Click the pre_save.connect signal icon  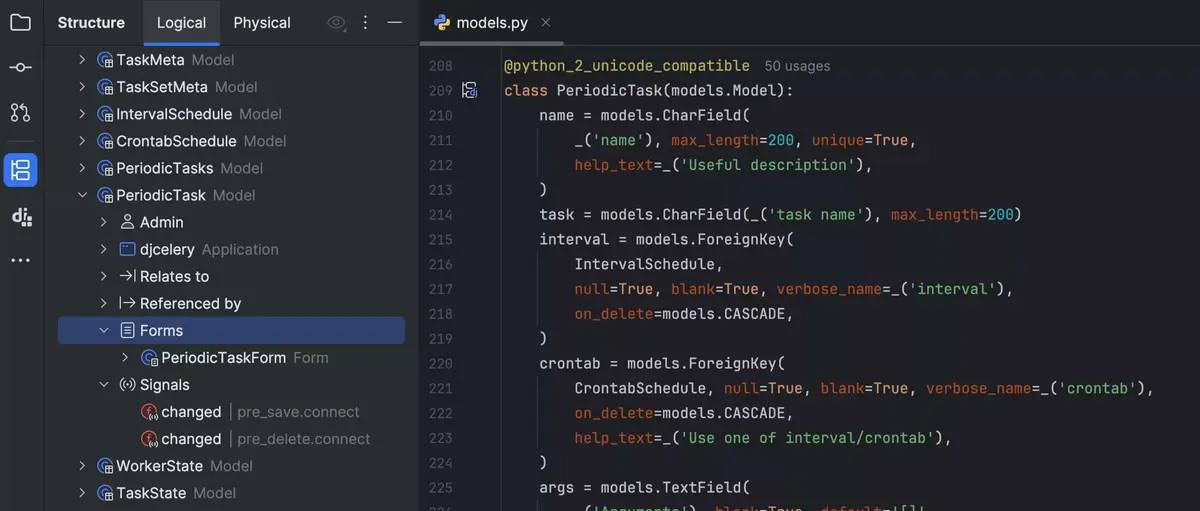[150, 411]
